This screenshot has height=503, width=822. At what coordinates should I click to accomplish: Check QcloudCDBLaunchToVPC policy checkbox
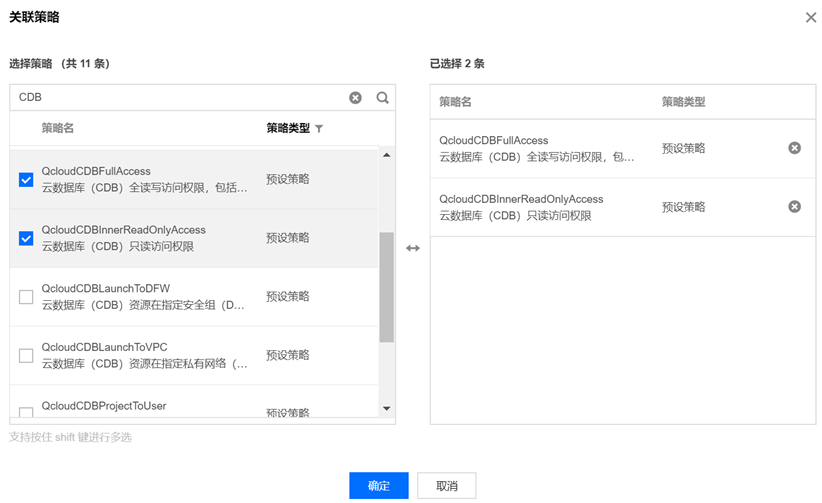26,356
